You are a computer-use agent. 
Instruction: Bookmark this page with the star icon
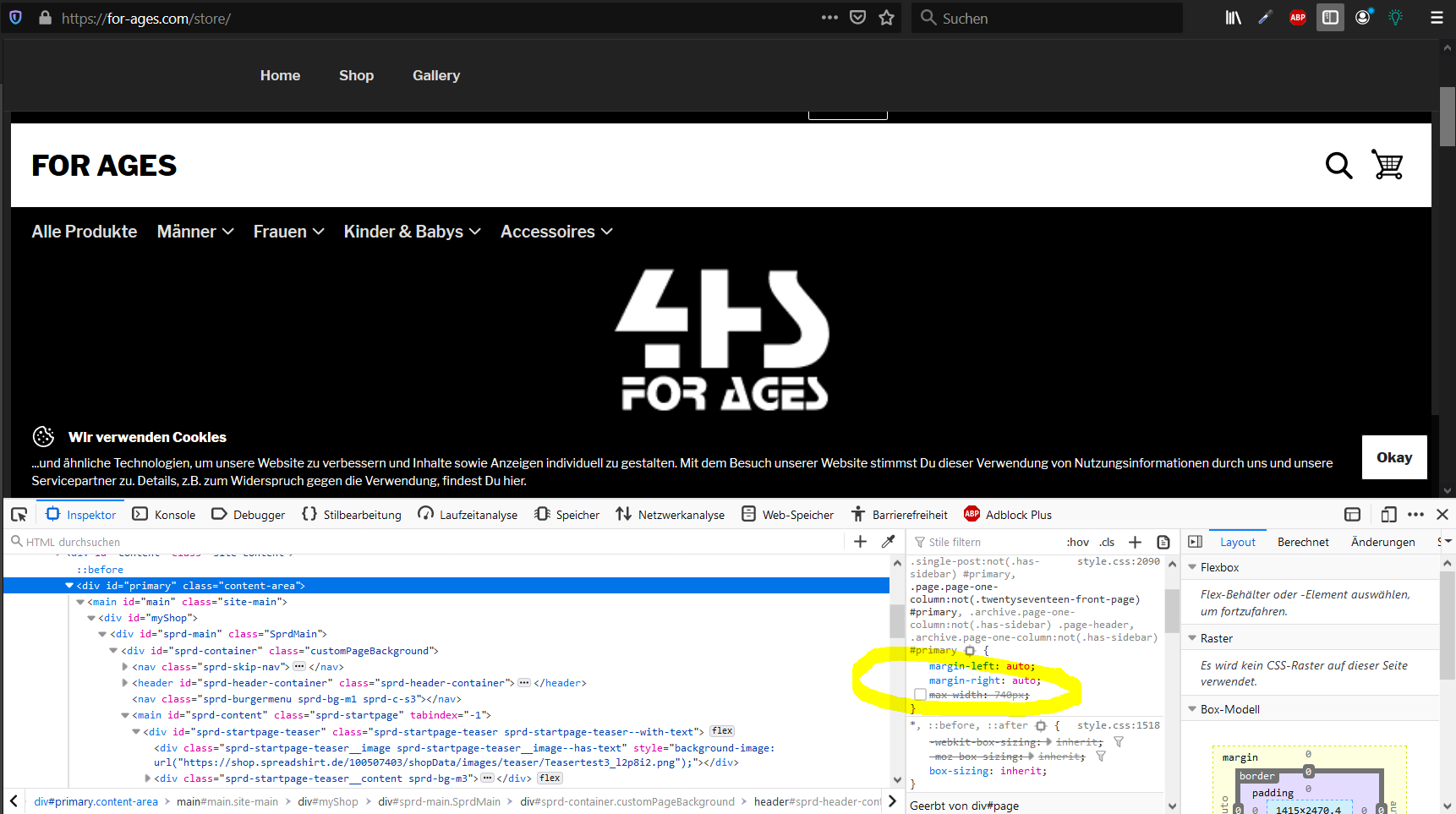pyautogui.click(x=886, y=18)
